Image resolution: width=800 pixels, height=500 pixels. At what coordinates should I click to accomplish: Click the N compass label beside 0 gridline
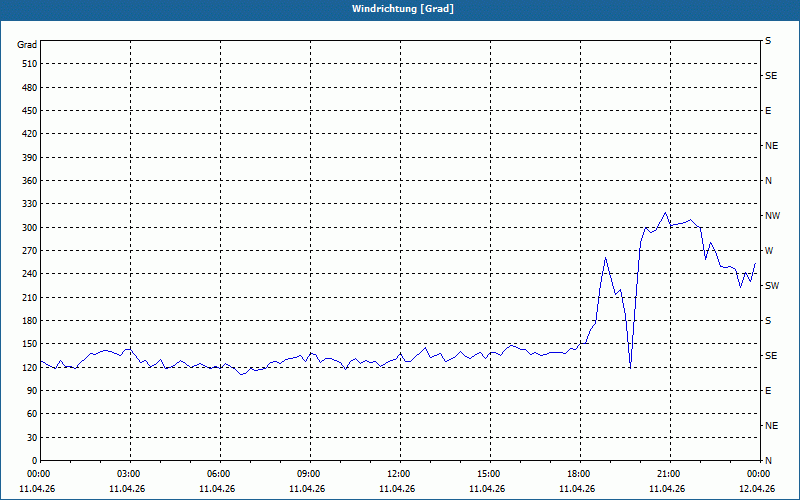click(x=768, y=461)
